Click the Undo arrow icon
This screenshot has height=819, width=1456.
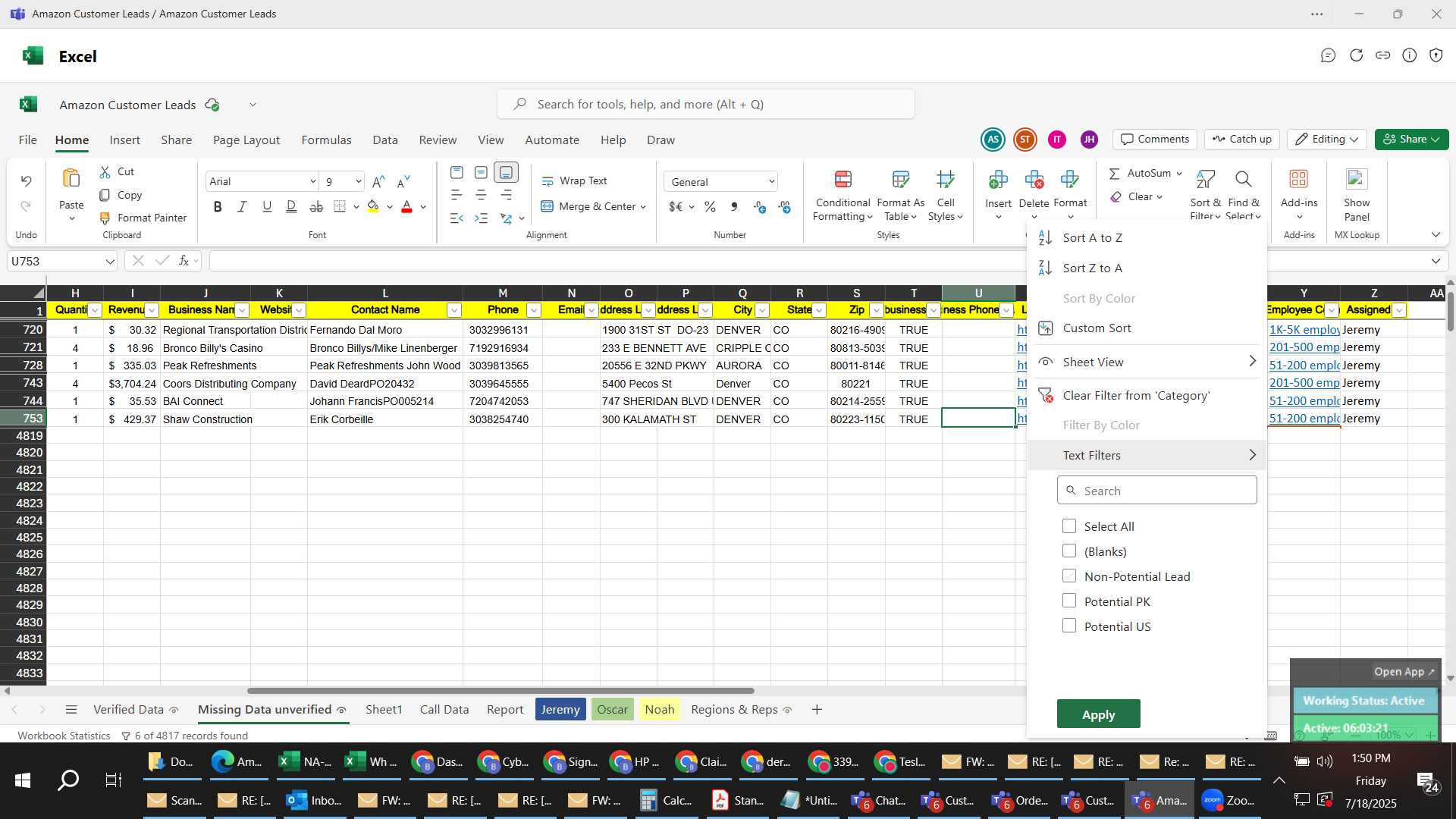(26, 180)
